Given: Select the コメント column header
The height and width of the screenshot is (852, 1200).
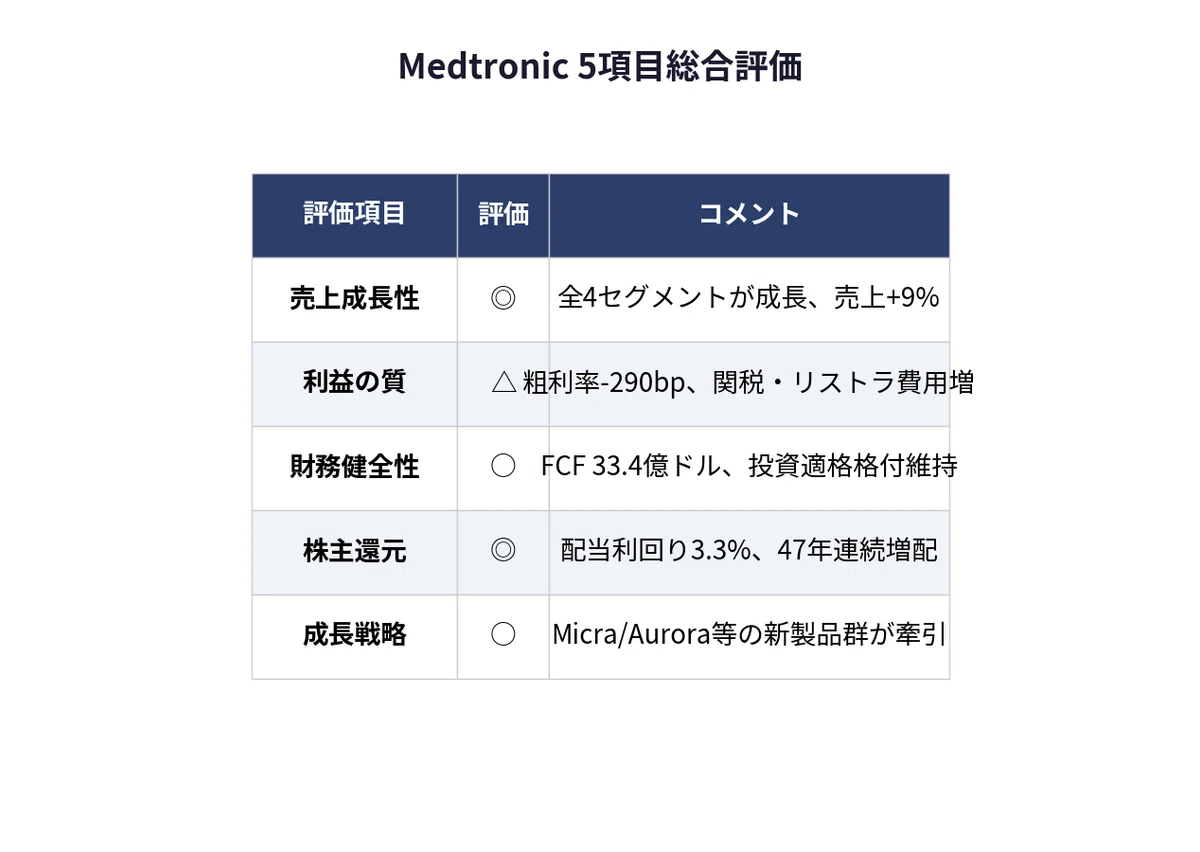Looking at the screenshot, I should 749,214.
